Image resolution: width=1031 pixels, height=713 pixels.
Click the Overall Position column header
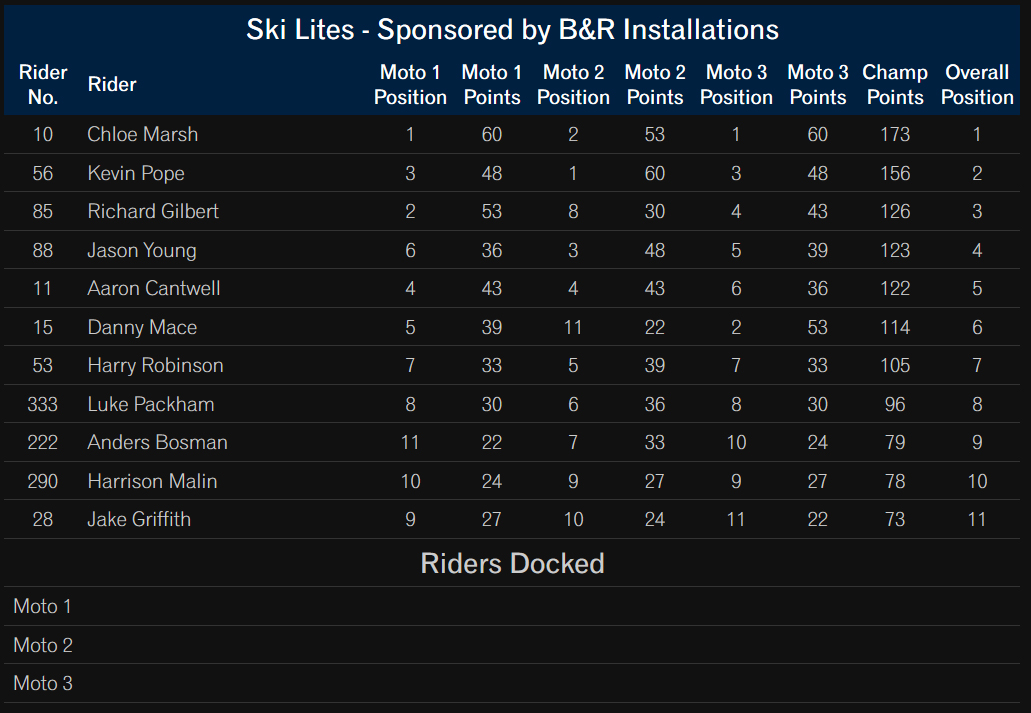977,85
